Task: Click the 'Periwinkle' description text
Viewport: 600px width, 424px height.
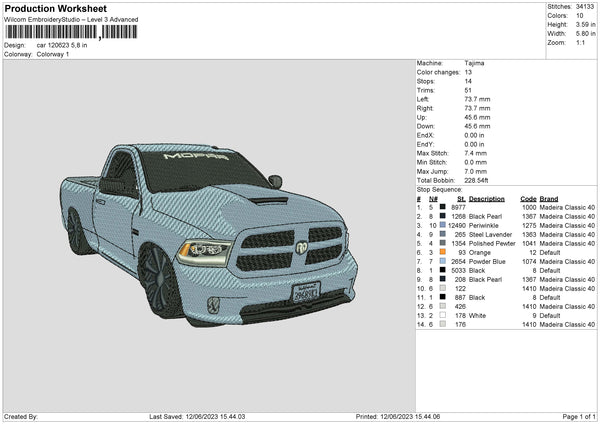Action: pyautogui.click(x=484, y=225)
